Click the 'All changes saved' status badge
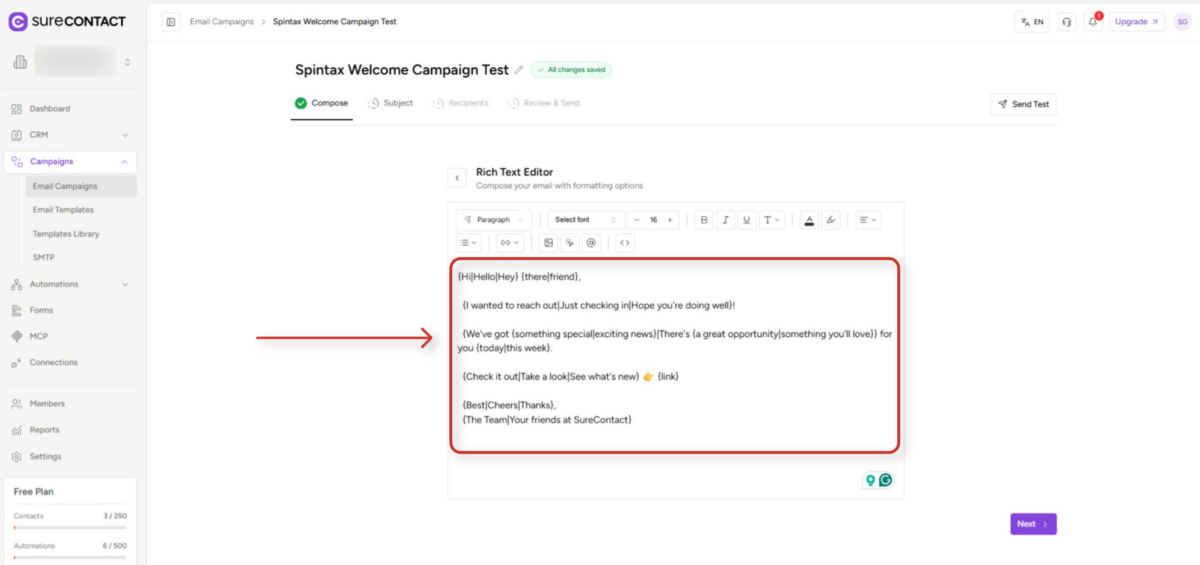This screenshot has width=1200, height=565. (x=571, y=70)
